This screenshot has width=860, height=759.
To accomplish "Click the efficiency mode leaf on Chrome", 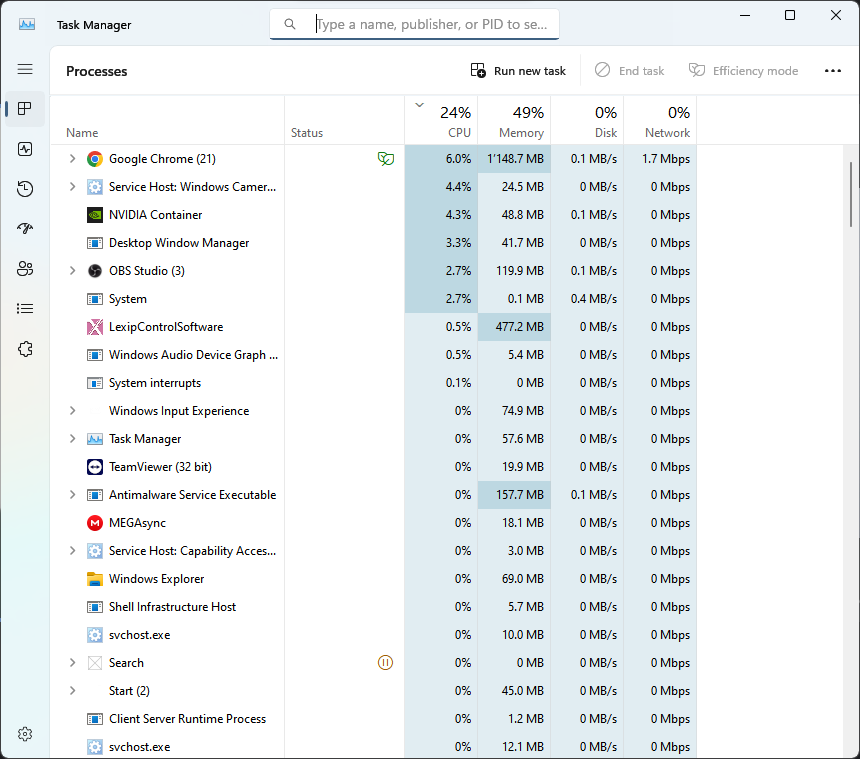I will (x=386, y=159).
